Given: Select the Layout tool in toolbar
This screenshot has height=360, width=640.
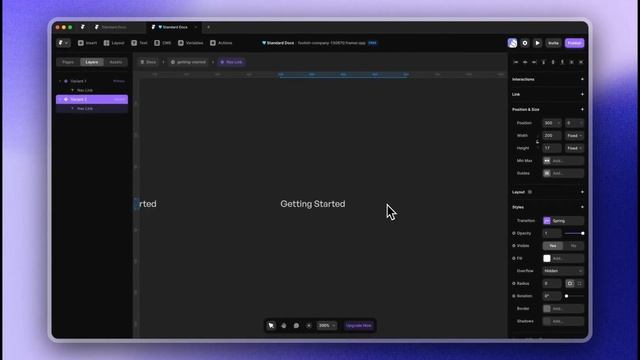Looking at the screenshot, I should [x=114, y=43].
